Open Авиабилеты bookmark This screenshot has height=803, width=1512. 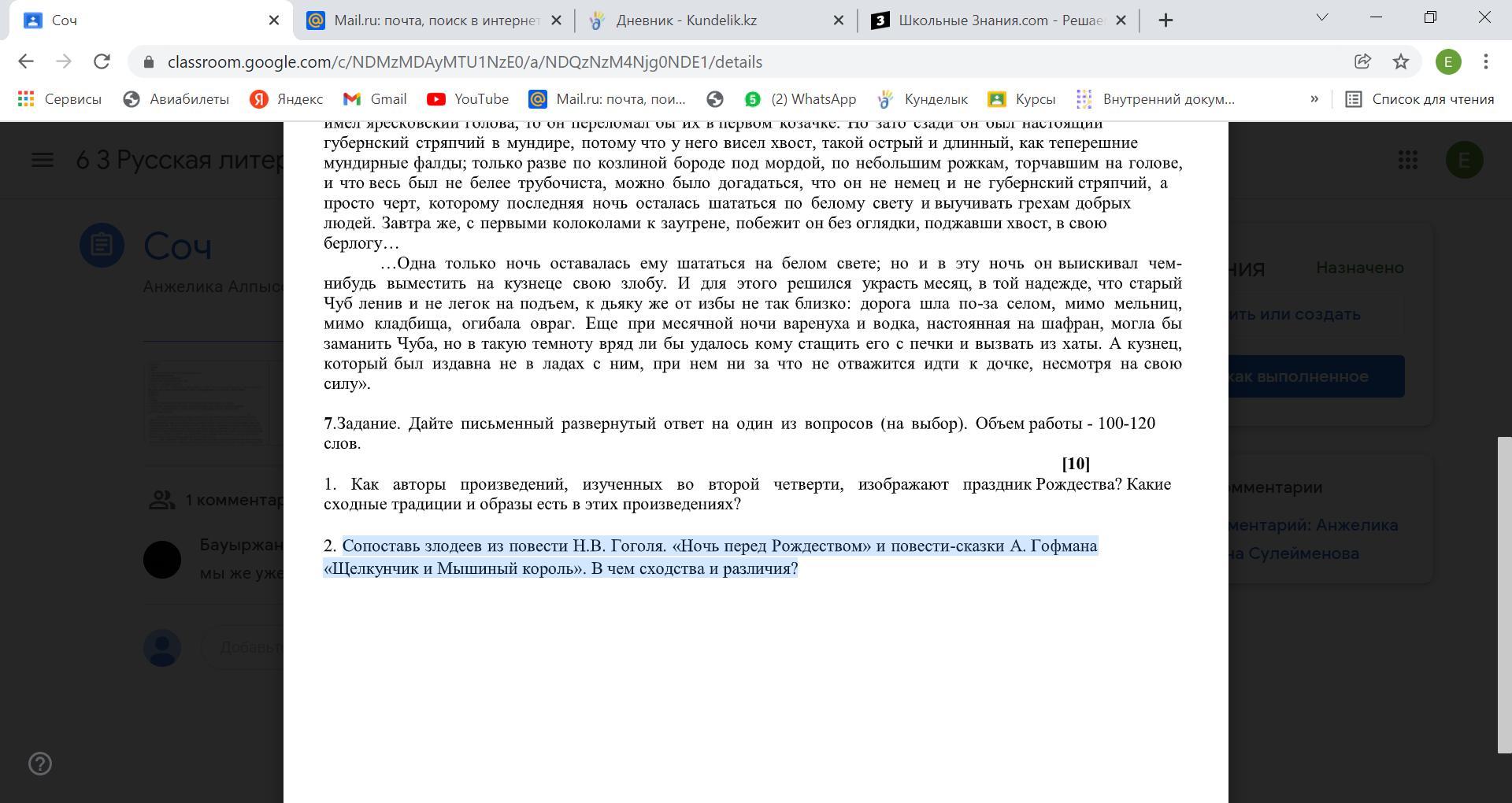(x=176, y=99)
